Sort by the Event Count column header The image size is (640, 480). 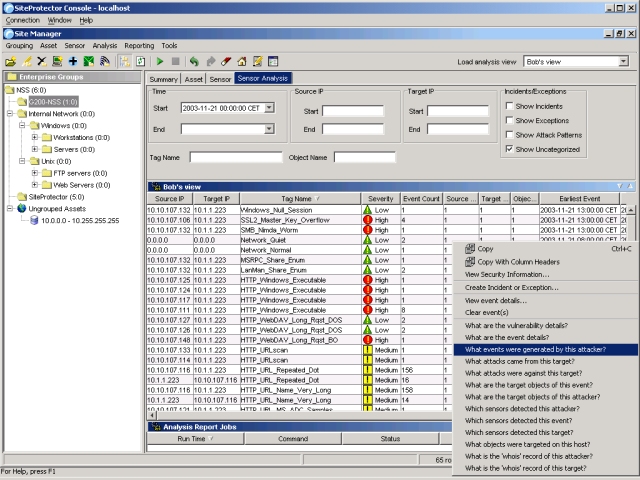coord(421,199)
